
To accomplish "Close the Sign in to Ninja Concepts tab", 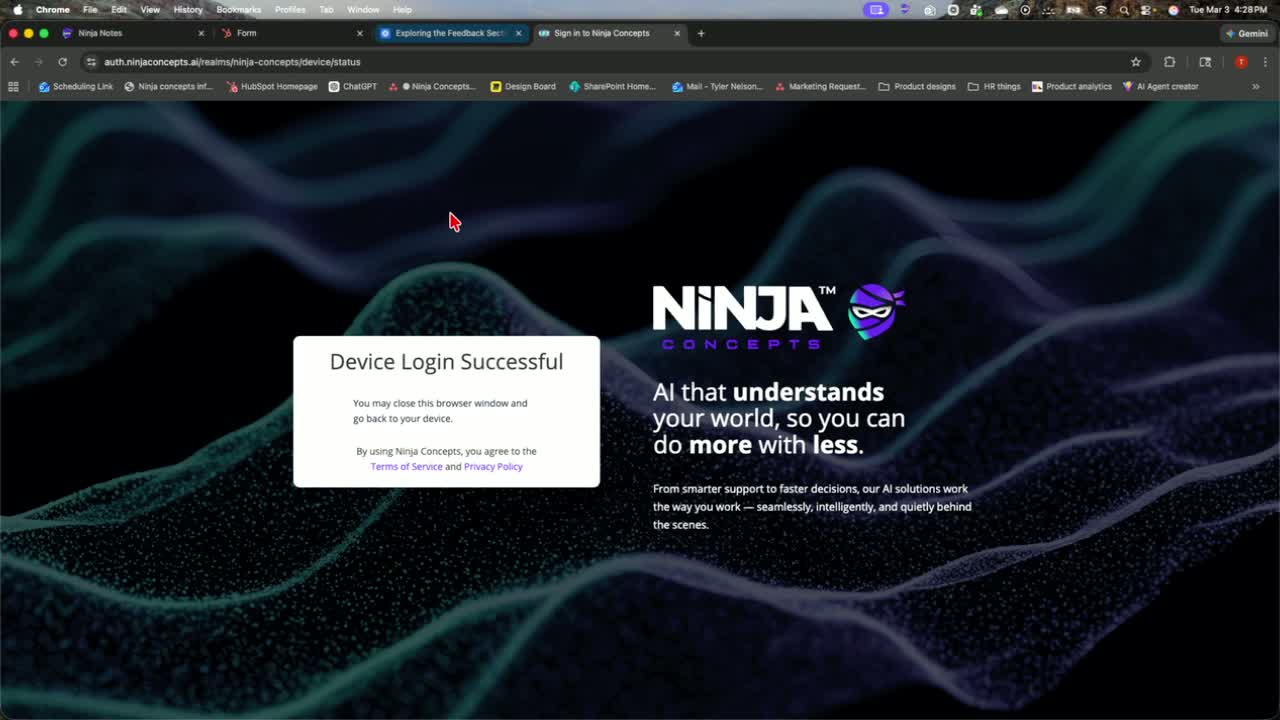I will [x=677, y=33].
